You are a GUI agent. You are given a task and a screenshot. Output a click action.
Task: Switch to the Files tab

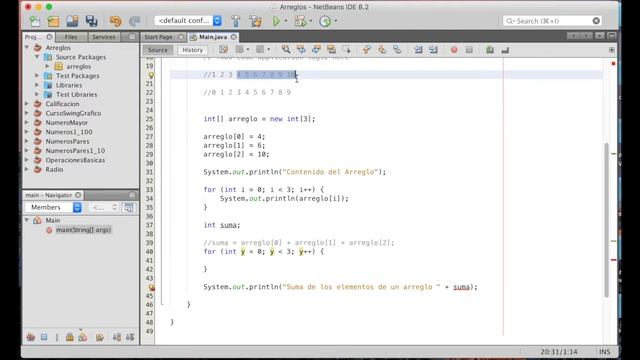click(71, 37)
